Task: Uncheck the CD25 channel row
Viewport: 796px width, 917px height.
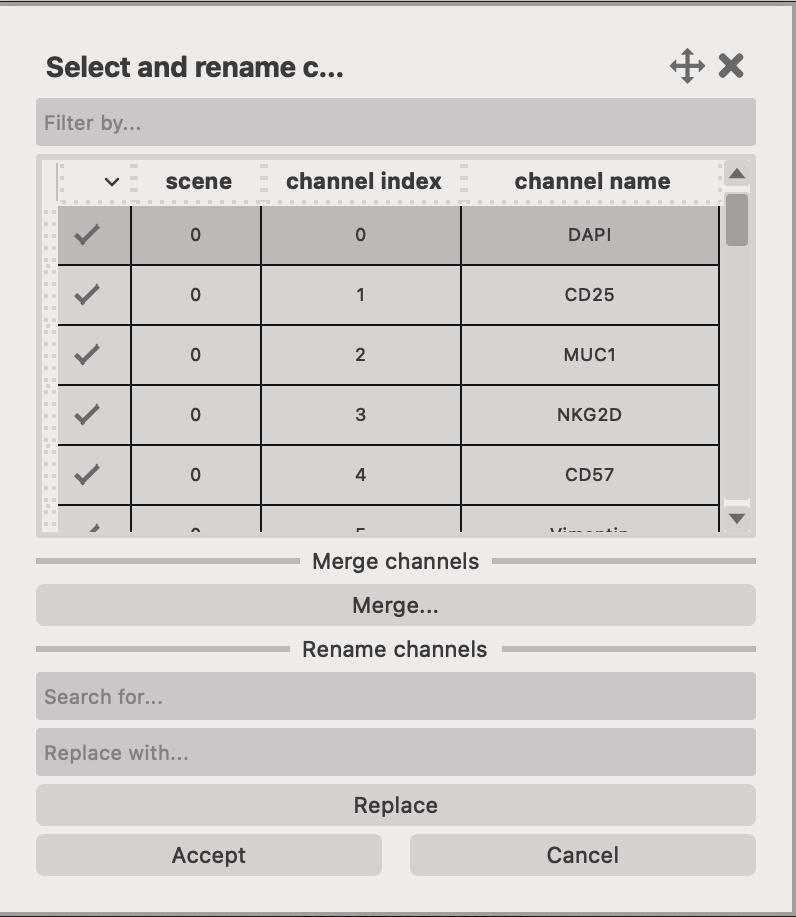Action: click(88, 295)
